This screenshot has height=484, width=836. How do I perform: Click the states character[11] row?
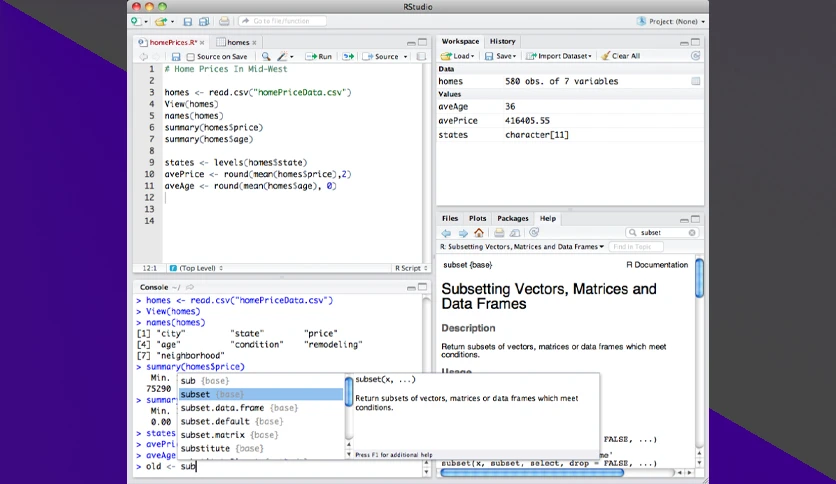pyautogui.click(x=570, y=135)
